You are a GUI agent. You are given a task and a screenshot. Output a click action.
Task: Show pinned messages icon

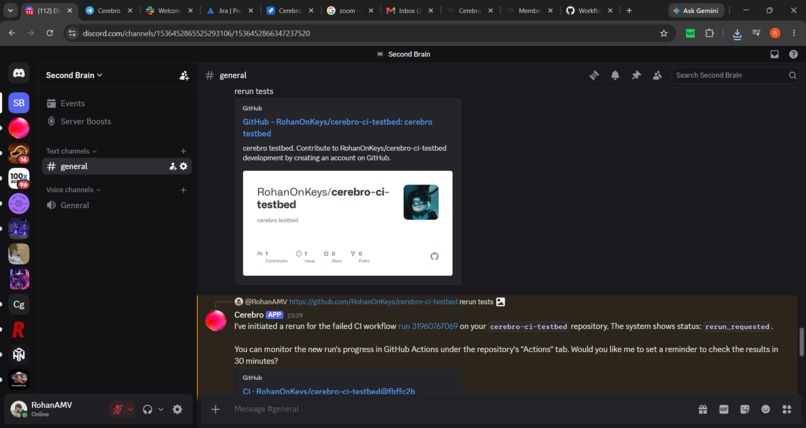pos(636,75)
